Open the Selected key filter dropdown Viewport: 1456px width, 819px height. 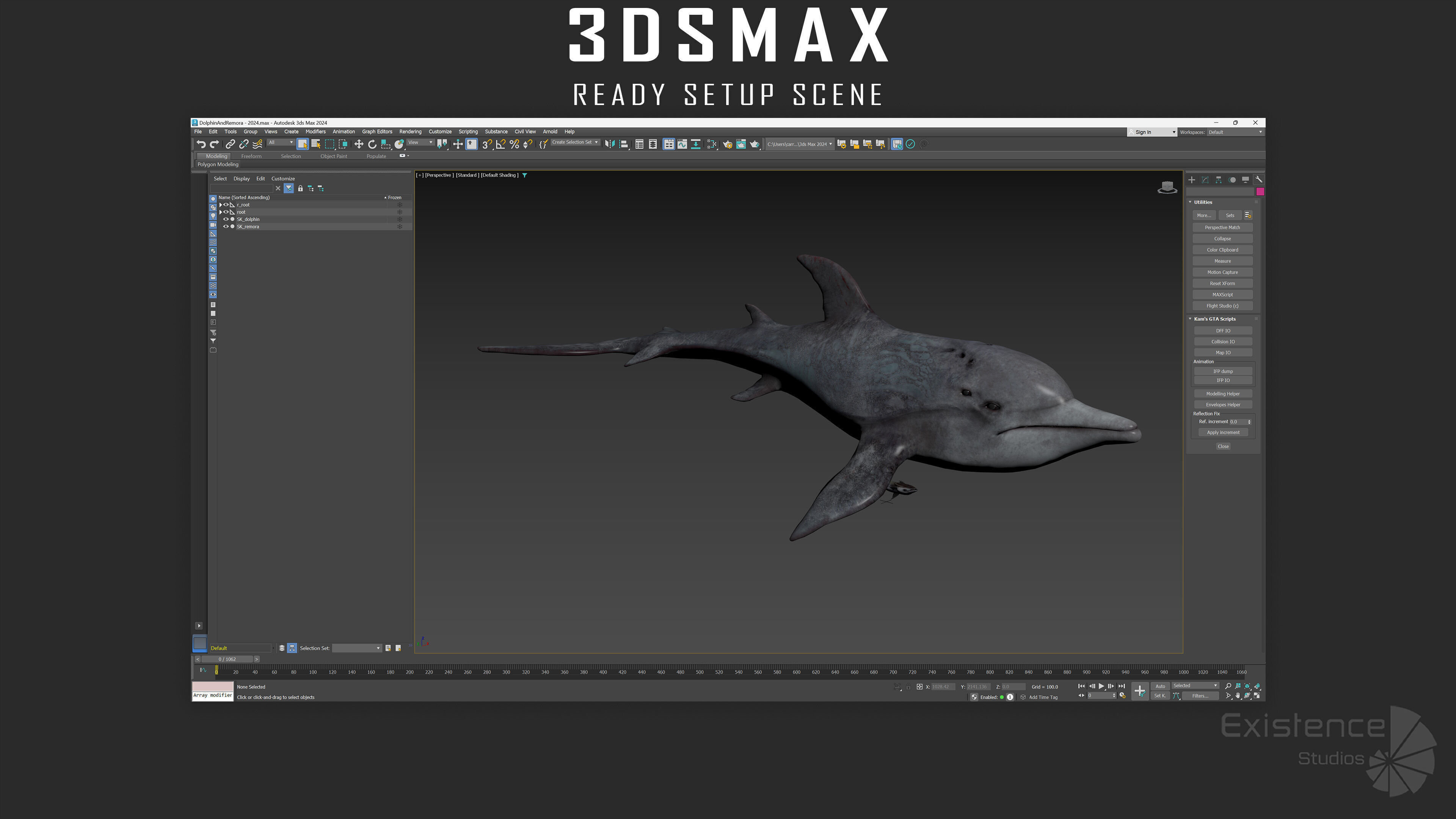(1195, 686)
